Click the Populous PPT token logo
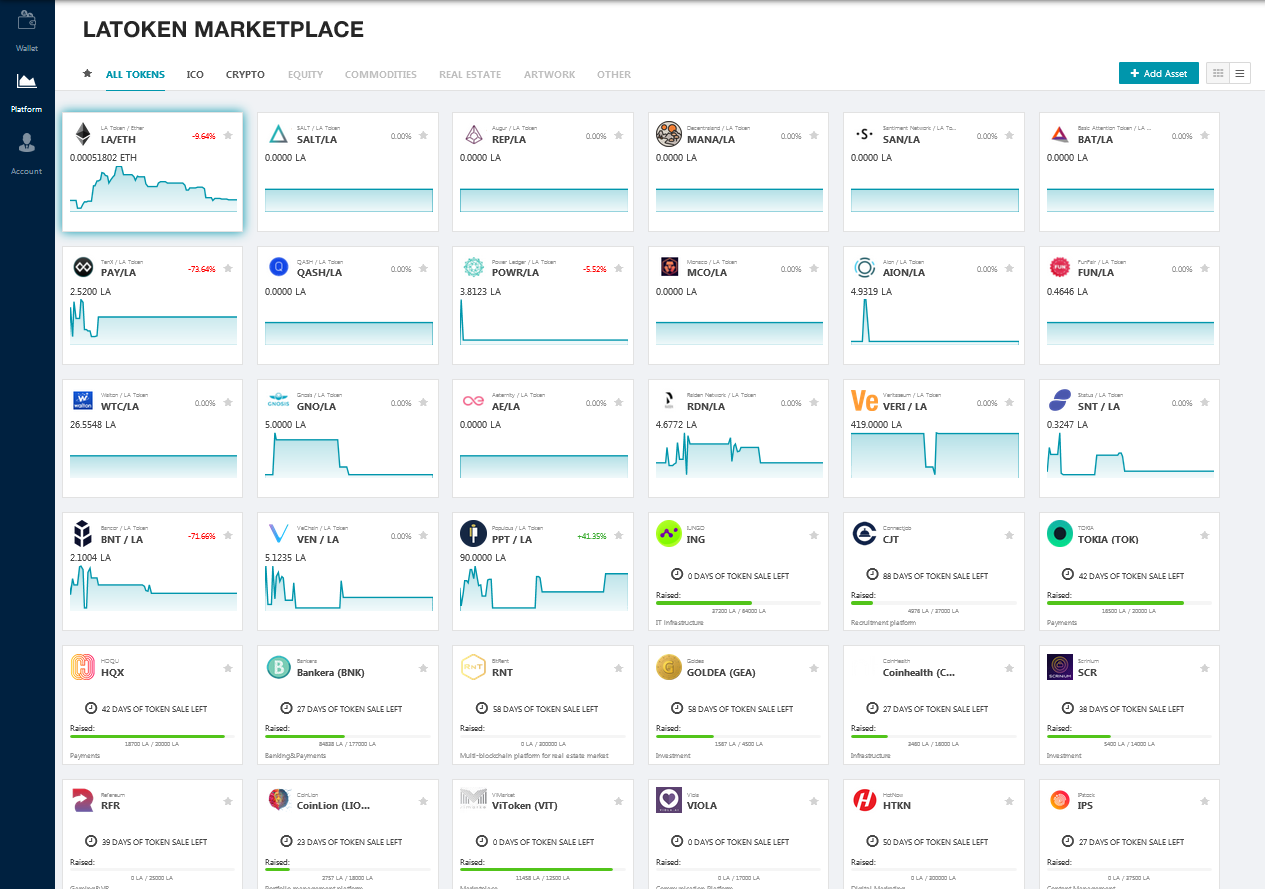Image resolution: width=1265 pixels, height=889 pixels. (x=474, y=534)
